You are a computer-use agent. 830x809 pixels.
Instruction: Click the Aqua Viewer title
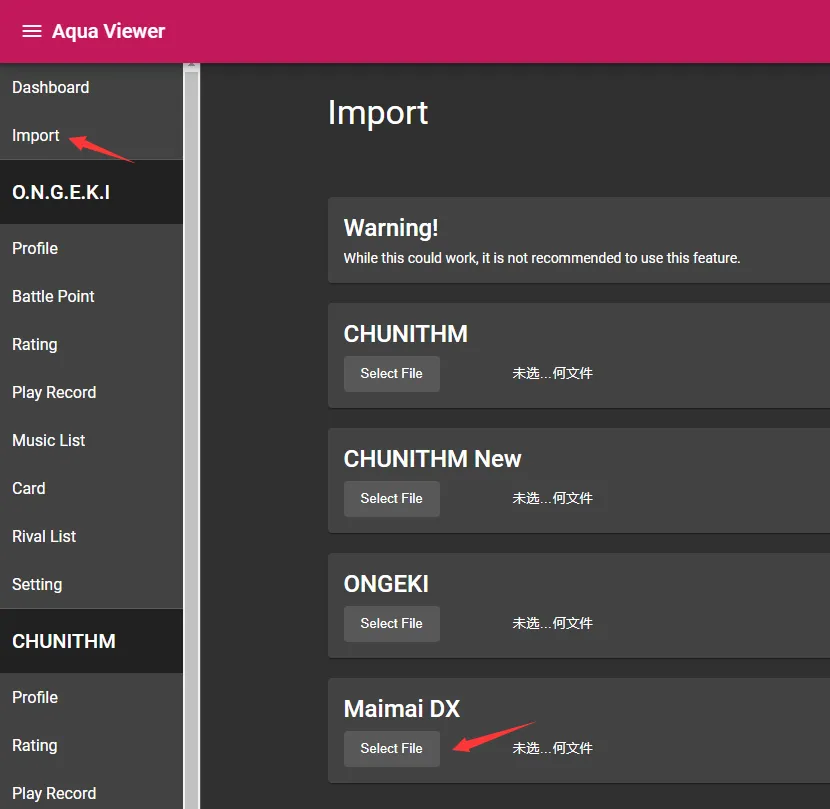coord(109,31)
